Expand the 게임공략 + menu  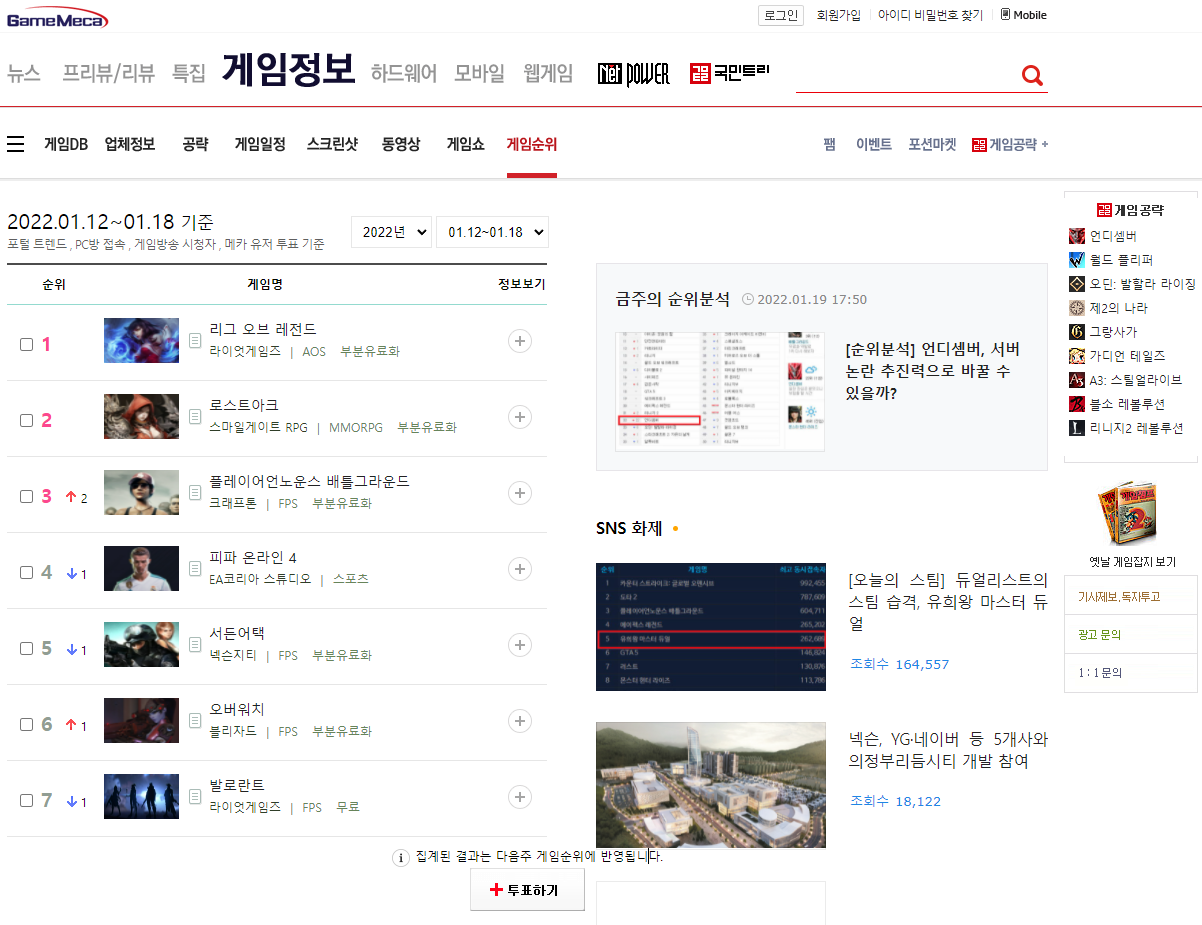(x=1010, y=145)
